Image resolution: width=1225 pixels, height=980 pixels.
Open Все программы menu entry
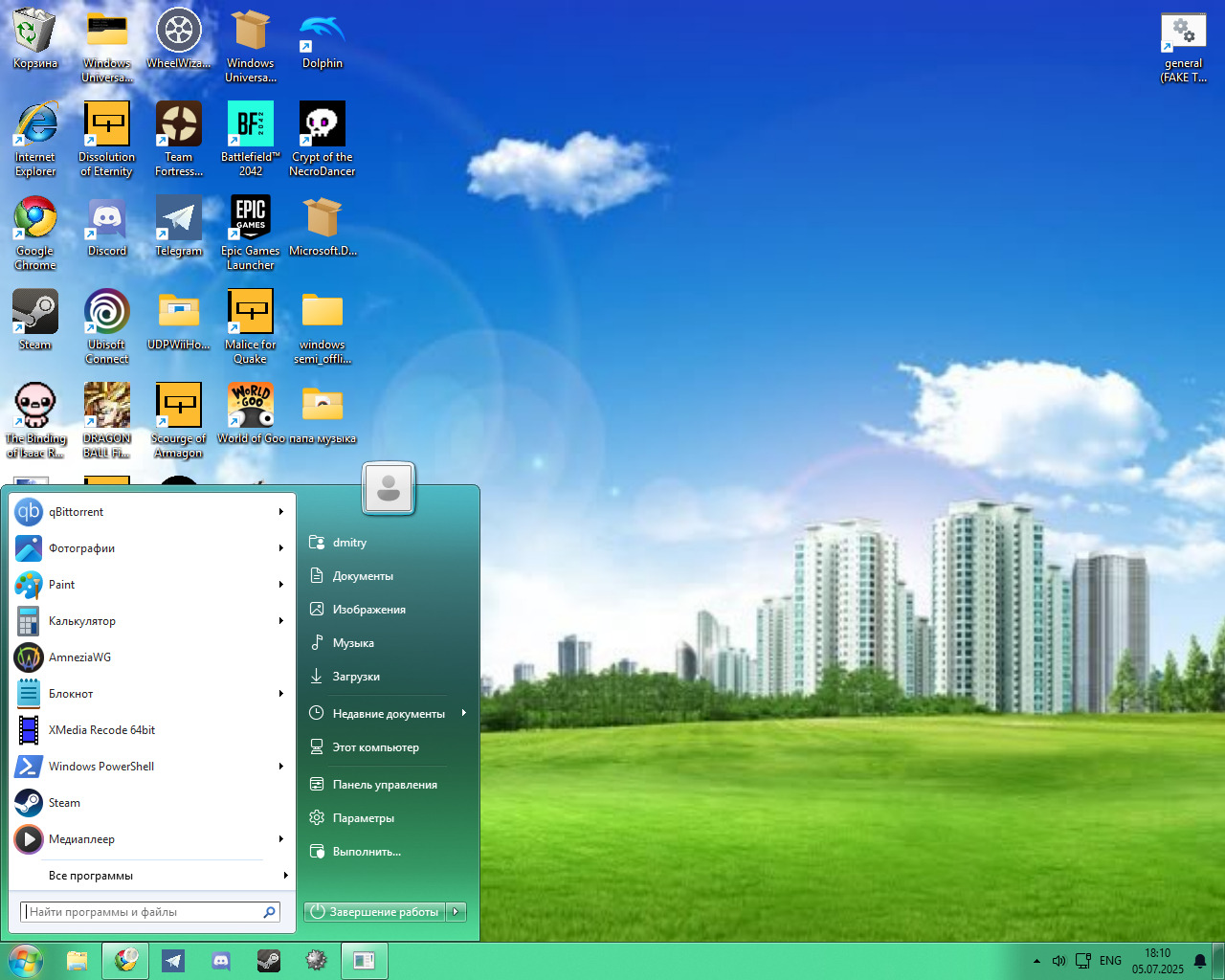pyautogui.click(x=91, y=876)
